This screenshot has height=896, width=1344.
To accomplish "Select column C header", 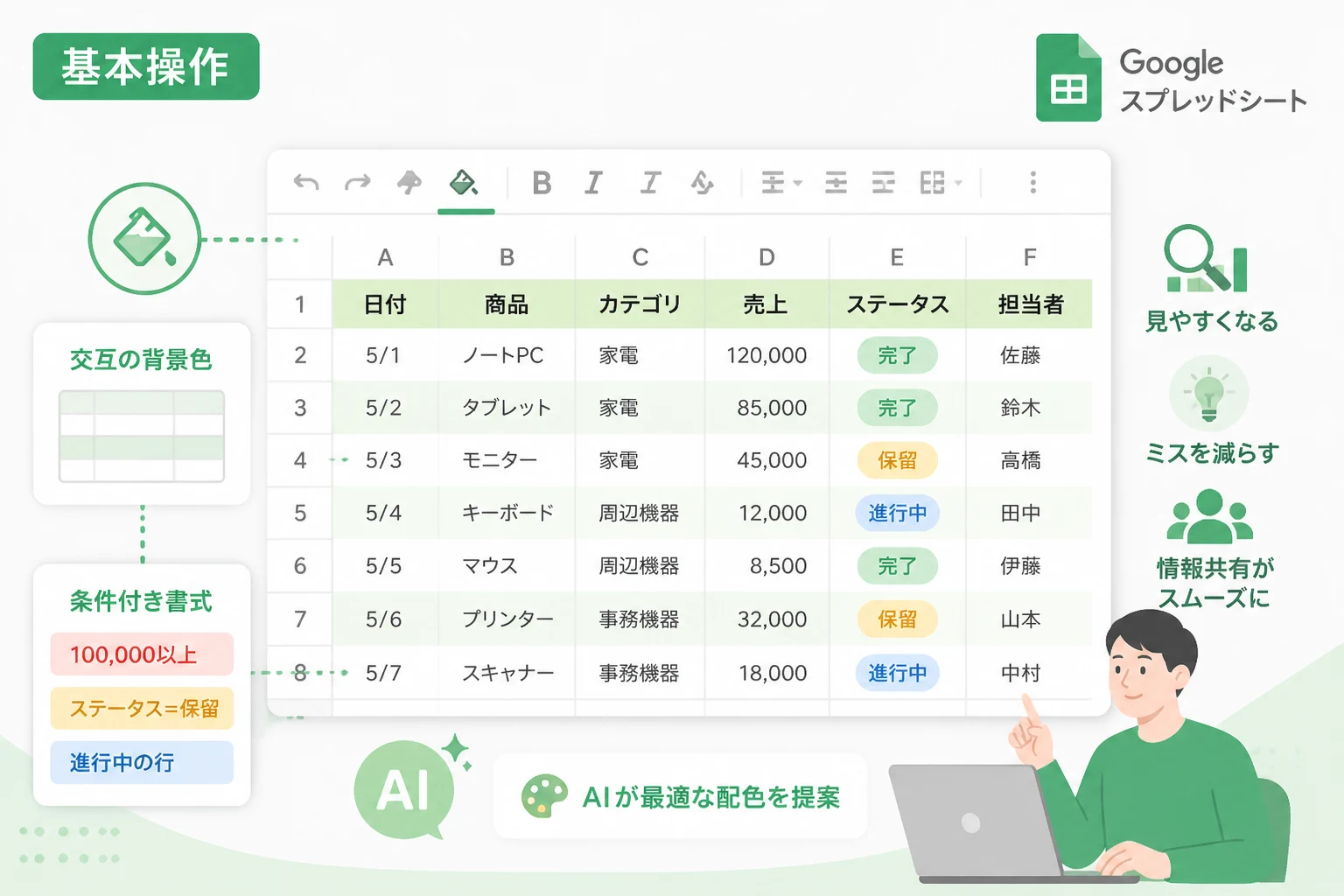I will click(x=640, y=257).
